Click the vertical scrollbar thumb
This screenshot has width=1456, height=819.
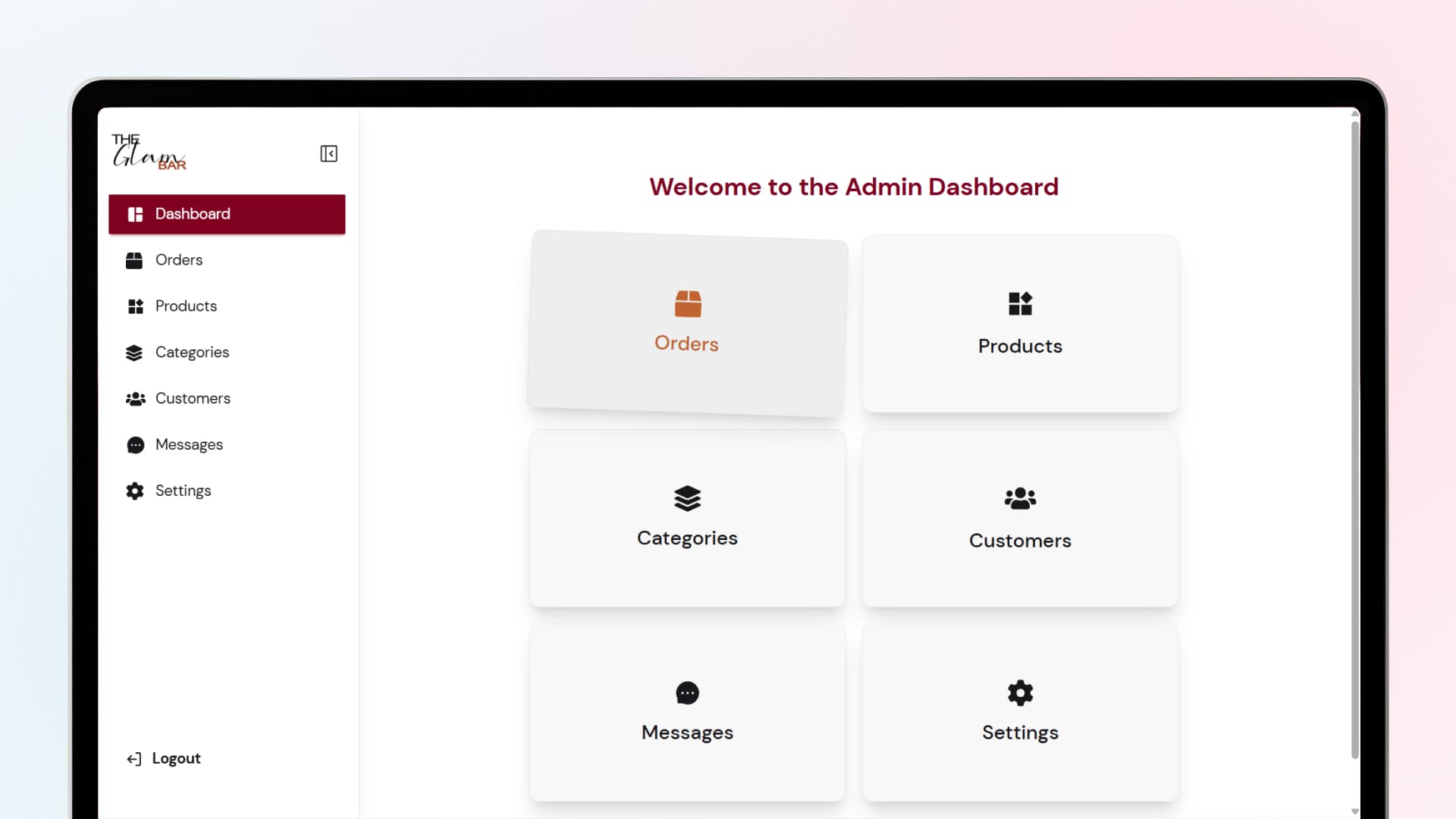(1354, 440)
